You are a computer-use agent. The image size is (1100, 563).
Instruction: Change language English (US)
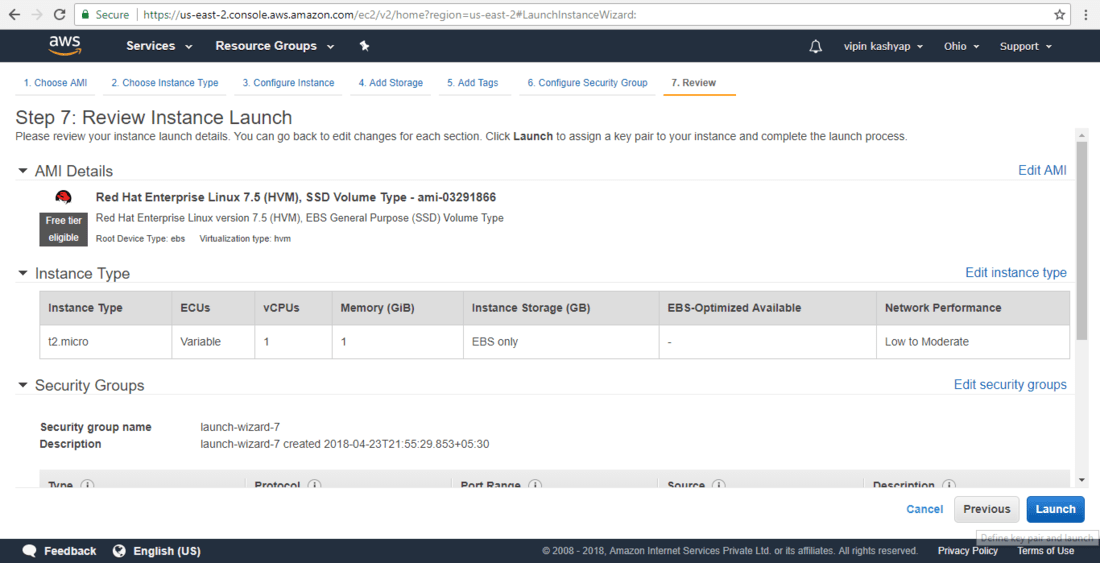click(x=167, y=550)
